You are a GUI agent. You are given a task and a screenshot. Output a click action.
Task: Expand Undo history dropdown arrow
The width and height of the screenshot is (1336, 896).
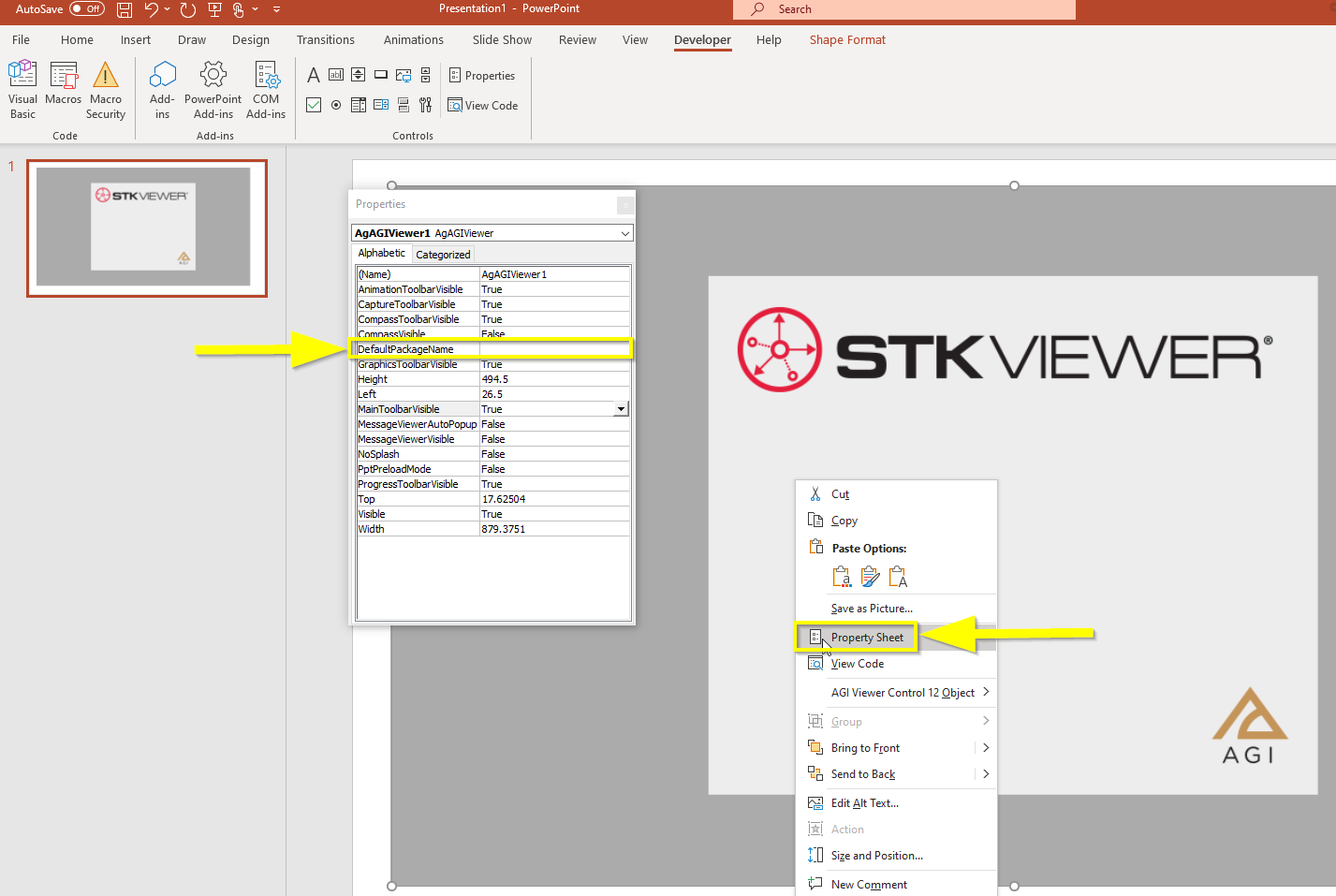167,9
